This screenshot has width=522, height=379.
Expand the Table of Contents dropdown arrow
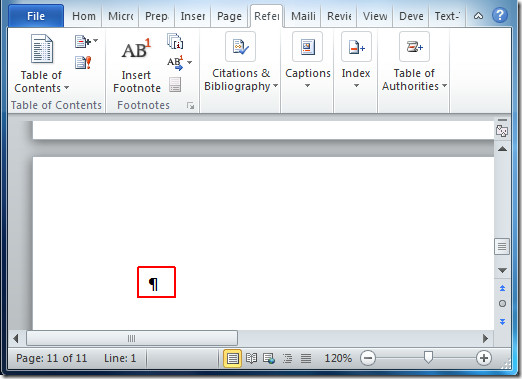point(67,88)
